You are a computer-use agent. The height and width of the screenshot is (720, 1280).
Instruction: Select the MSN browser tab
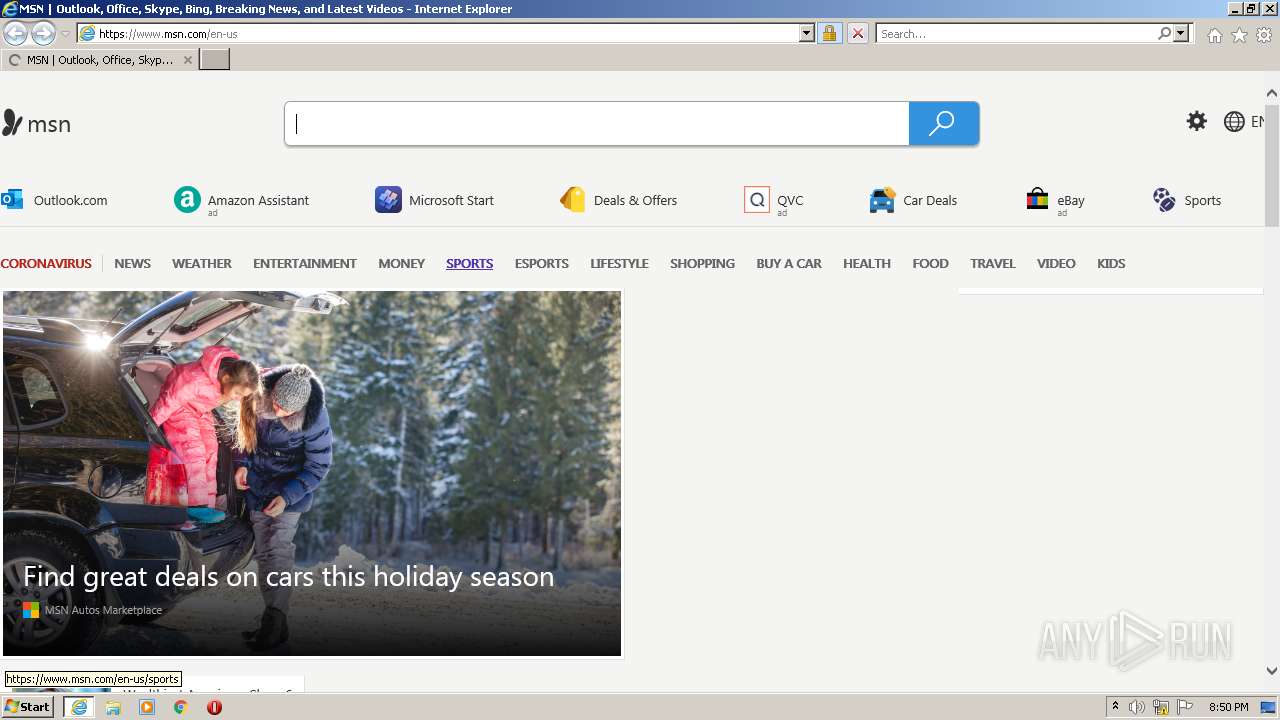99,60
